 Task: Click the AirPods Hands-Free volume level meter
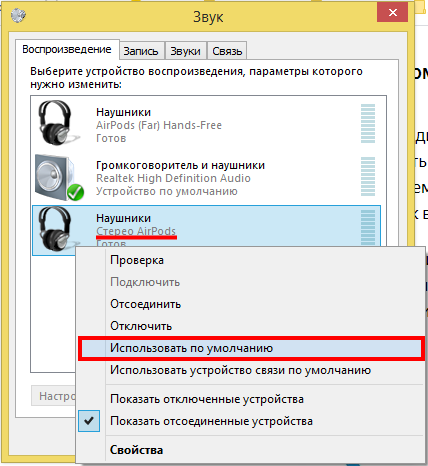[368, 123]
